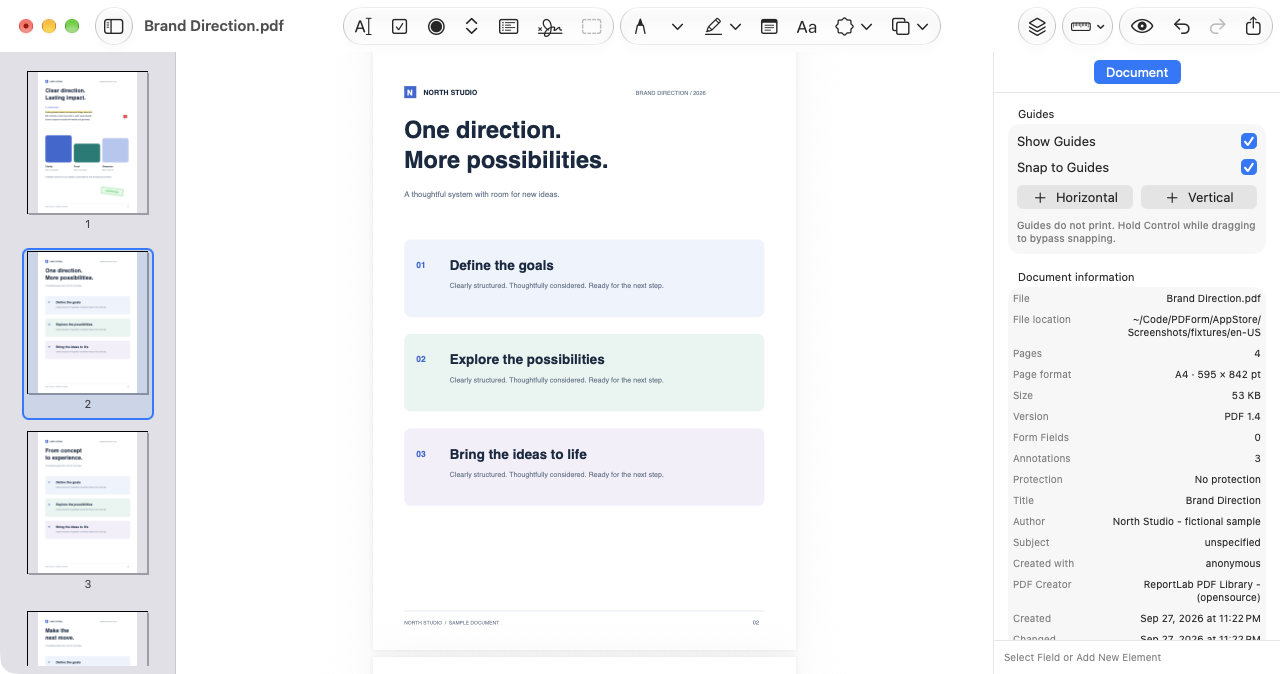Viewport: 1280px width, 674px height.
Task: Click the 'Explore the possibilities' heading
Action: click(x=527, y=359)
